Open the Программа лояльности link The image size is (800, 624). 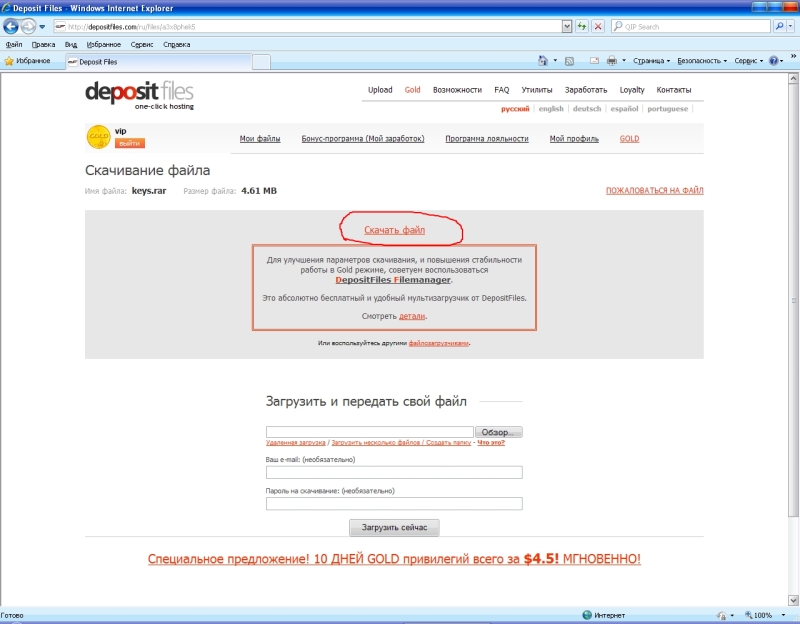pos(487,138)
